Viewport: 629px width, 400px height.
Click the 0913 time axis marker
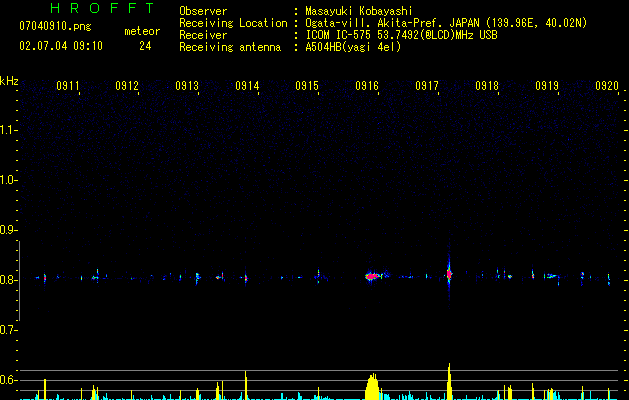187,86
